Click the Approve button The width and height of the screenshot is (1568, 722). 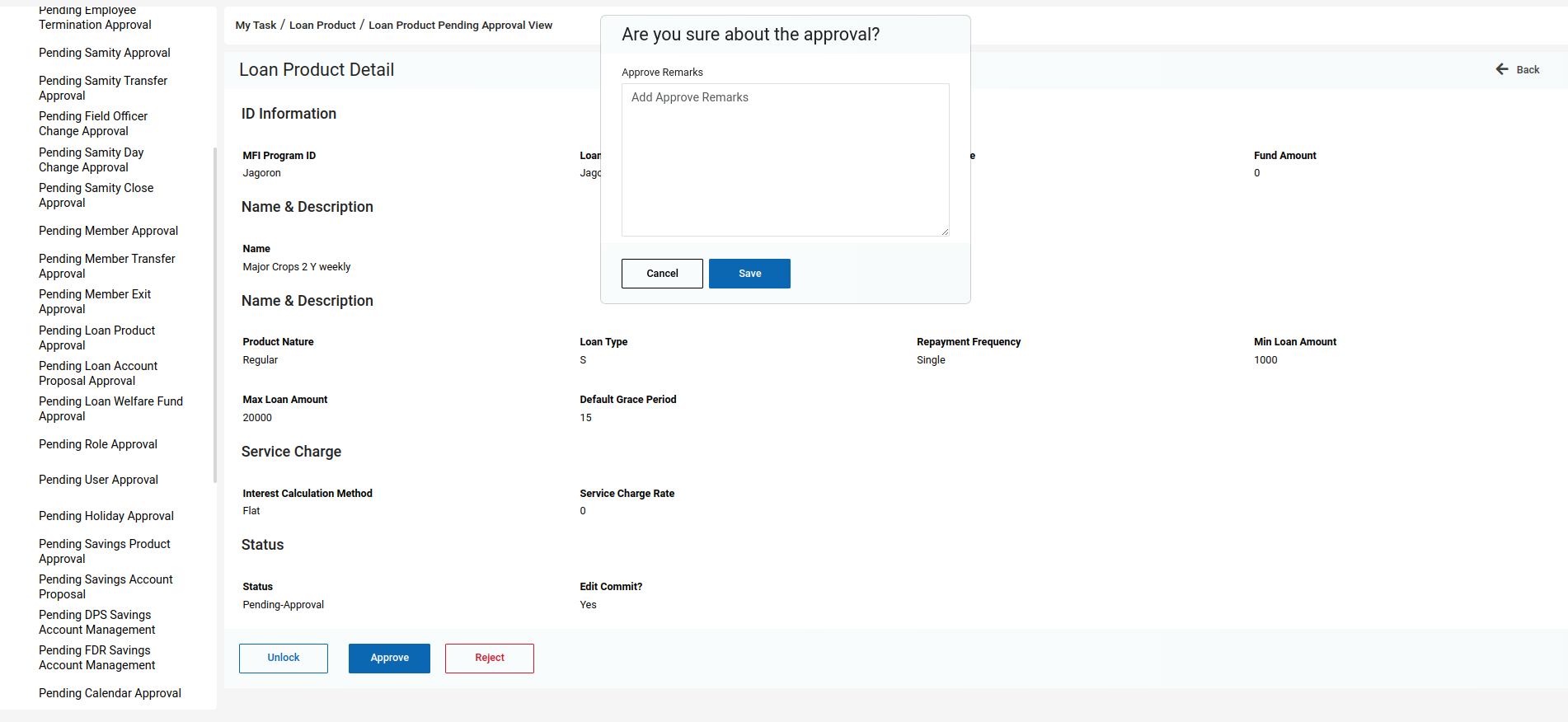click(389, 659)
